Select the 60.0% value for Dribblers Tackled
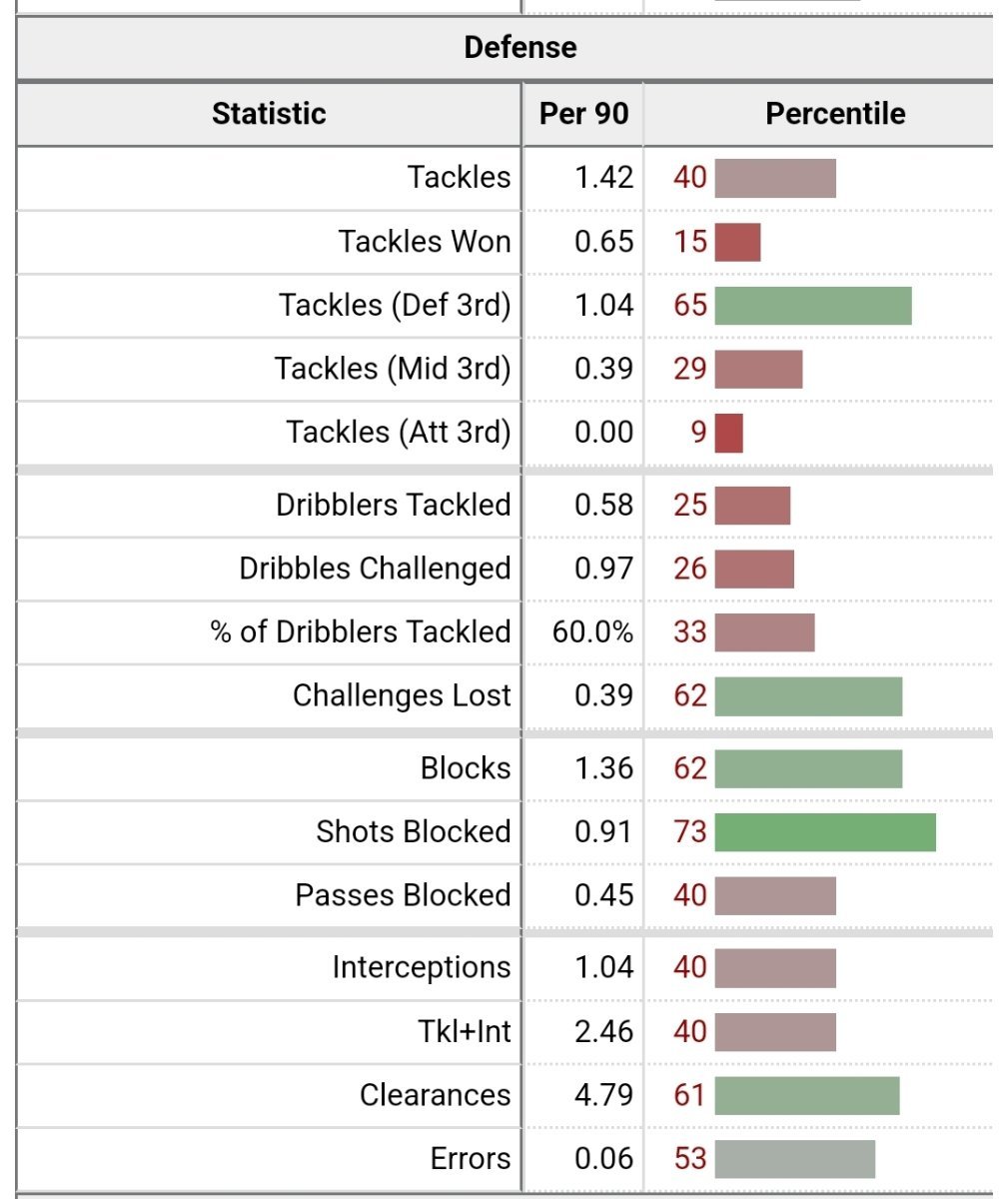The height and width of the screenshot is (1199, 1008). point(592,631)
